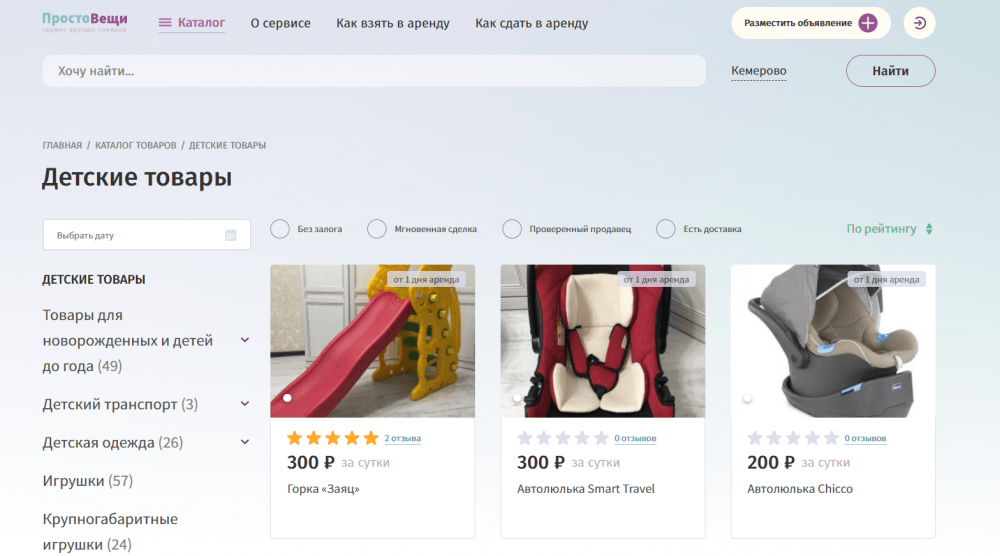Open the Каталог hamburger menu icon
This screenshot has width=1000, height=556.
click(x=165, y=23)
